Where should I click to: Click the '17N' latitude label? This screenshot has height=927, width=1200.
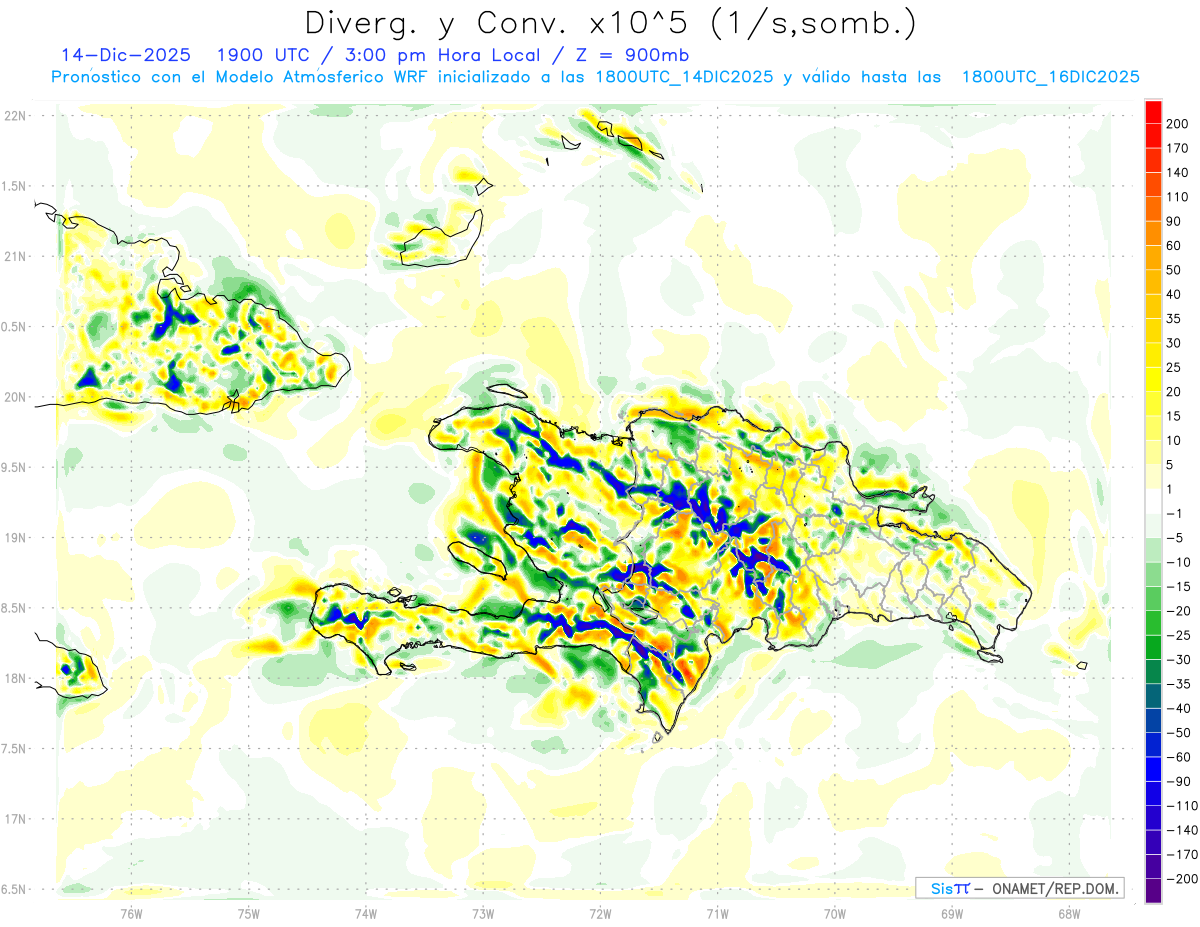[15, 819]
